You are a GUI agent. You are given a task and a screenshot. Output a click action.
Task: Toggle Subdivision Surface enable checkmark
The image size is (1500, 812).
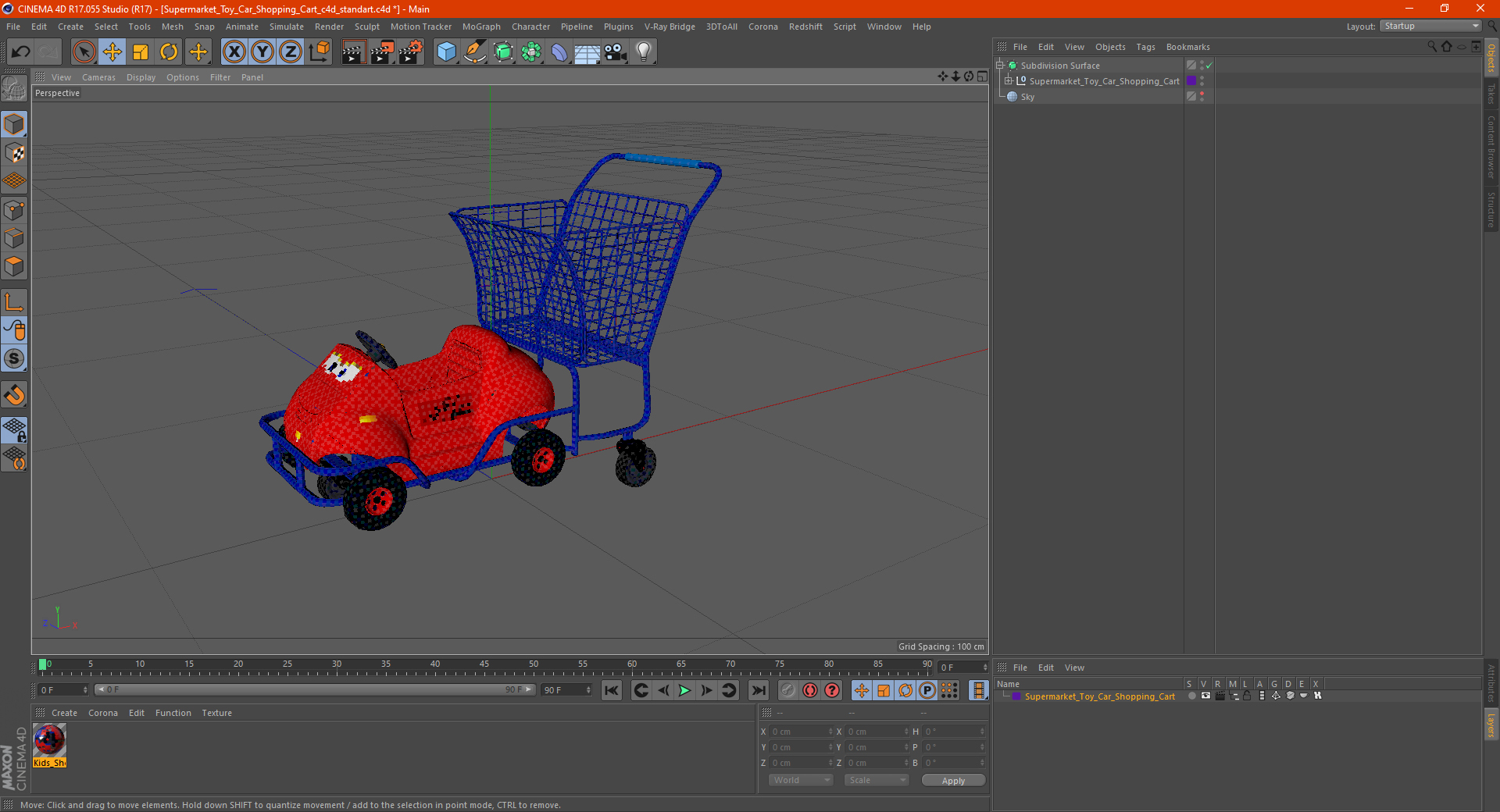point(1209,66)
